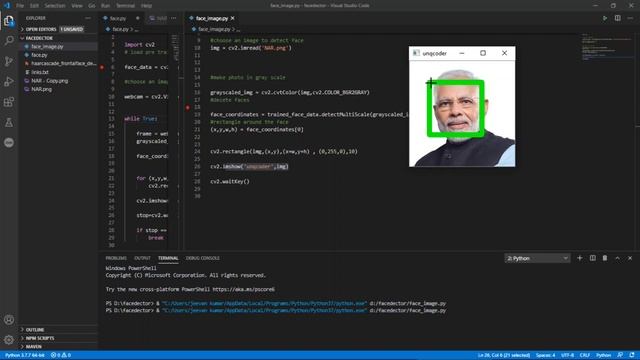This screenshot has width=640, height=360.
Task: Open the Help menu
Action: coord(146,6)
